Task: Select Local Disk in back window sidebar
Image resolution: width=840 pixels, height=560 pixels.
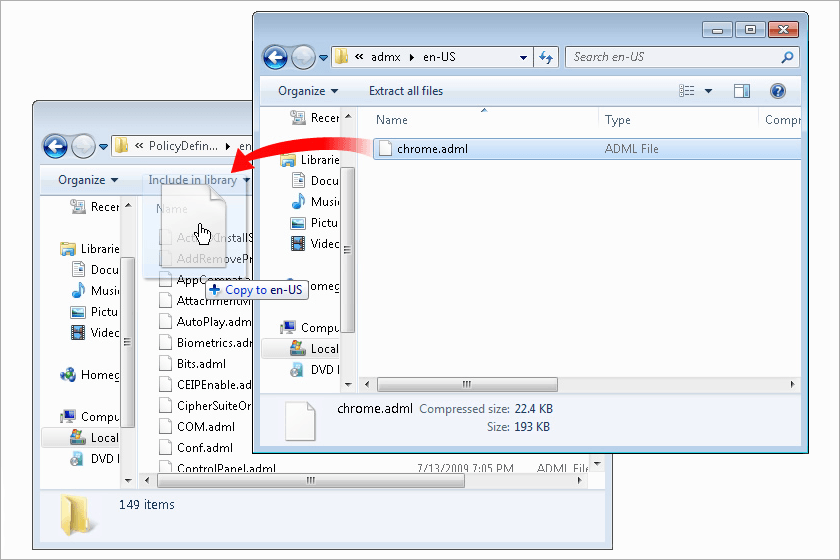Action: (94, 438)
